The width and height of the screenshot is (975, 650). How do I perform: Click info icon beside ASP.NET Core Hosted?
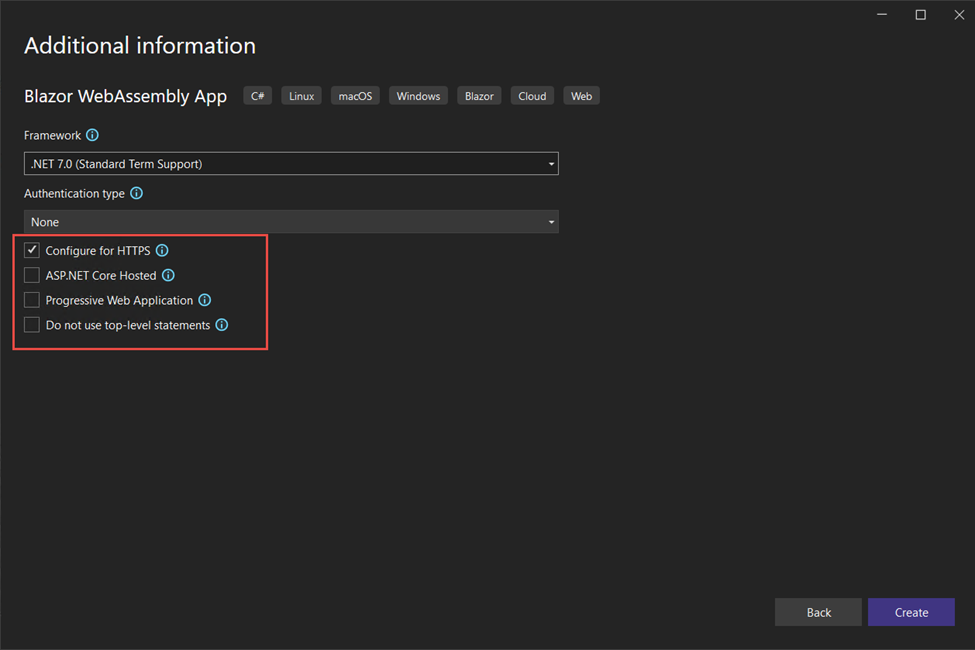[x=168, y=275]
